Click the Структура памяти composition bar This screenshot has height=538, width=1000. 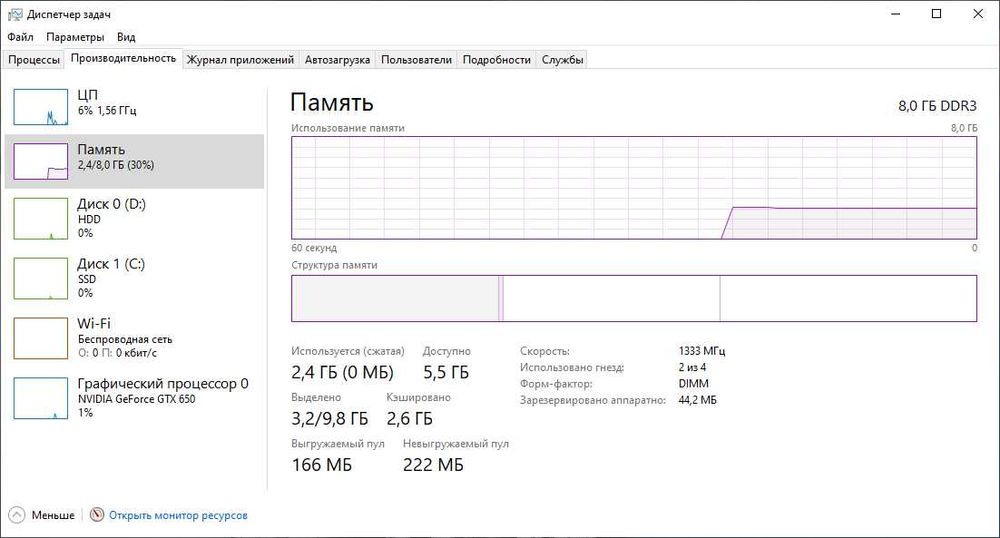click(x=634, y=298)
